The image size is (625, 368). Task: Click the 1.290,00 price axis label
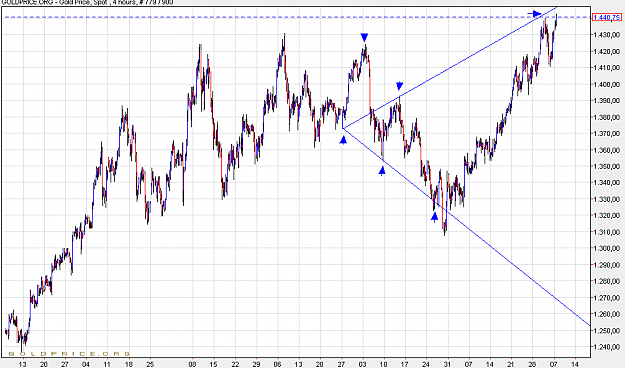click(607, 265)
